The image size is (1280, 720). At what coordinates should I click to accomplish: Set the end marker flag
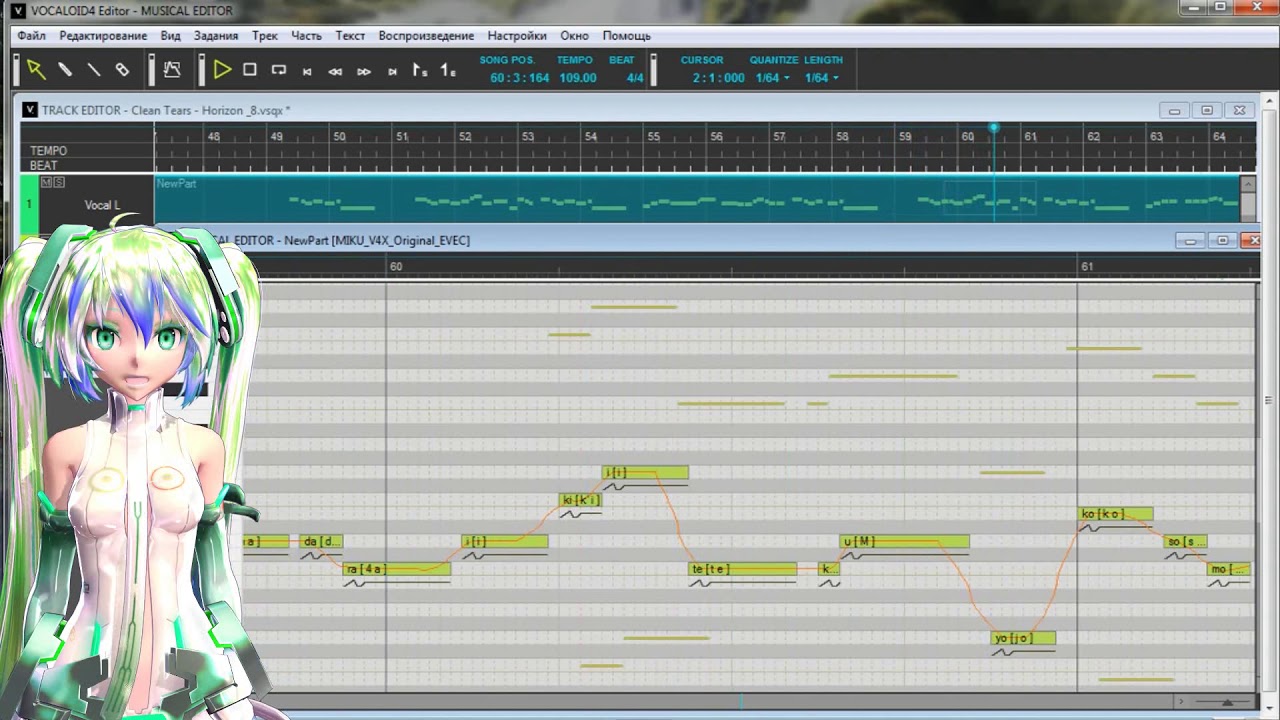click(448, 71)
